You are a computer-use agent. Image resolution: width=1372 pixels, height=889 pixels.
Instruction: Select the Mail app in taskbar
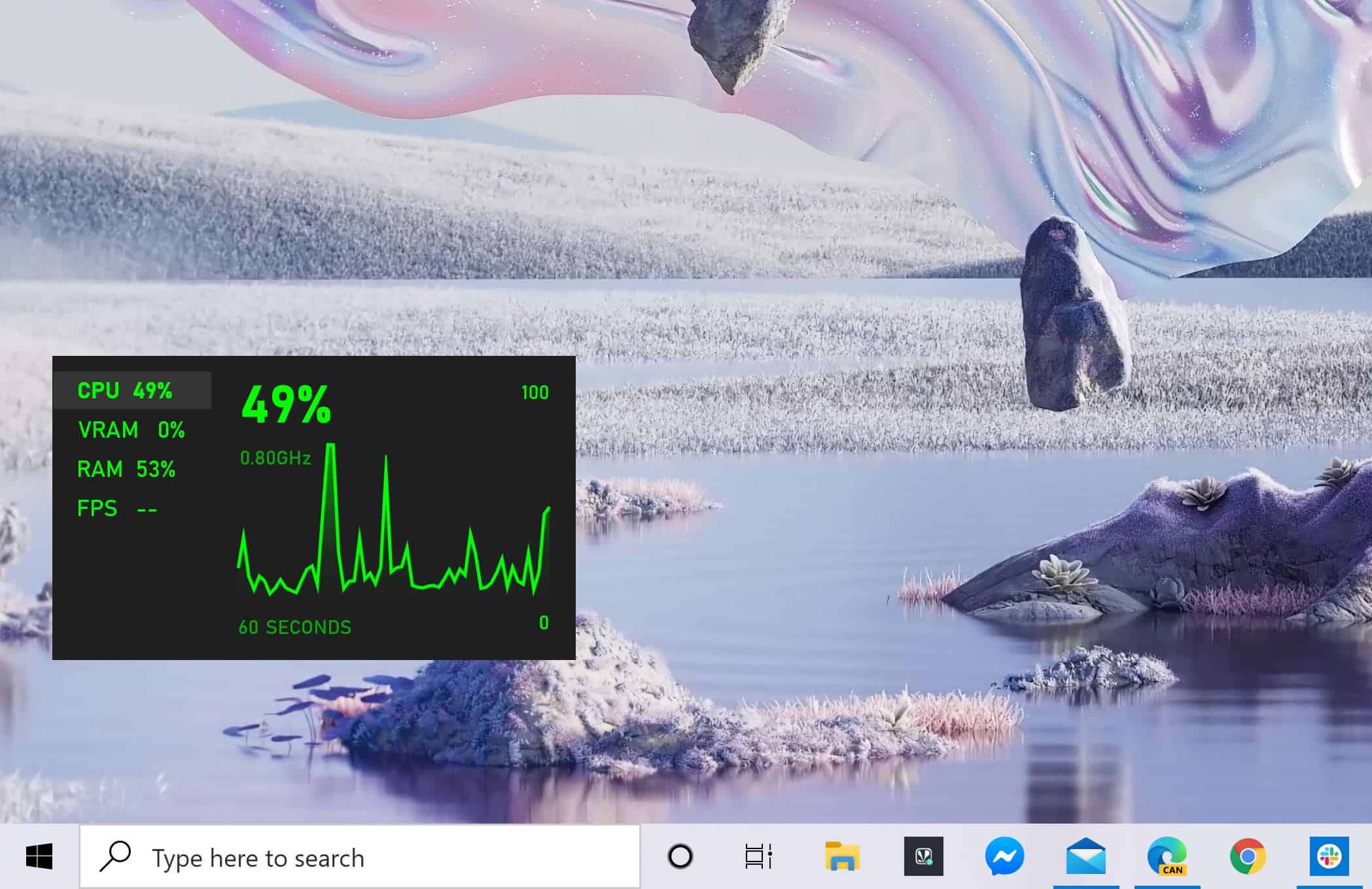pyautogui.click(x=1085, y=857)
